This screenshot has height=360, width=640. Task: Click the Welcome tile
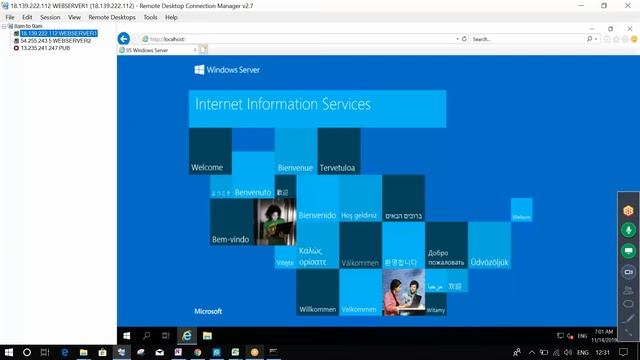(210, 151)
